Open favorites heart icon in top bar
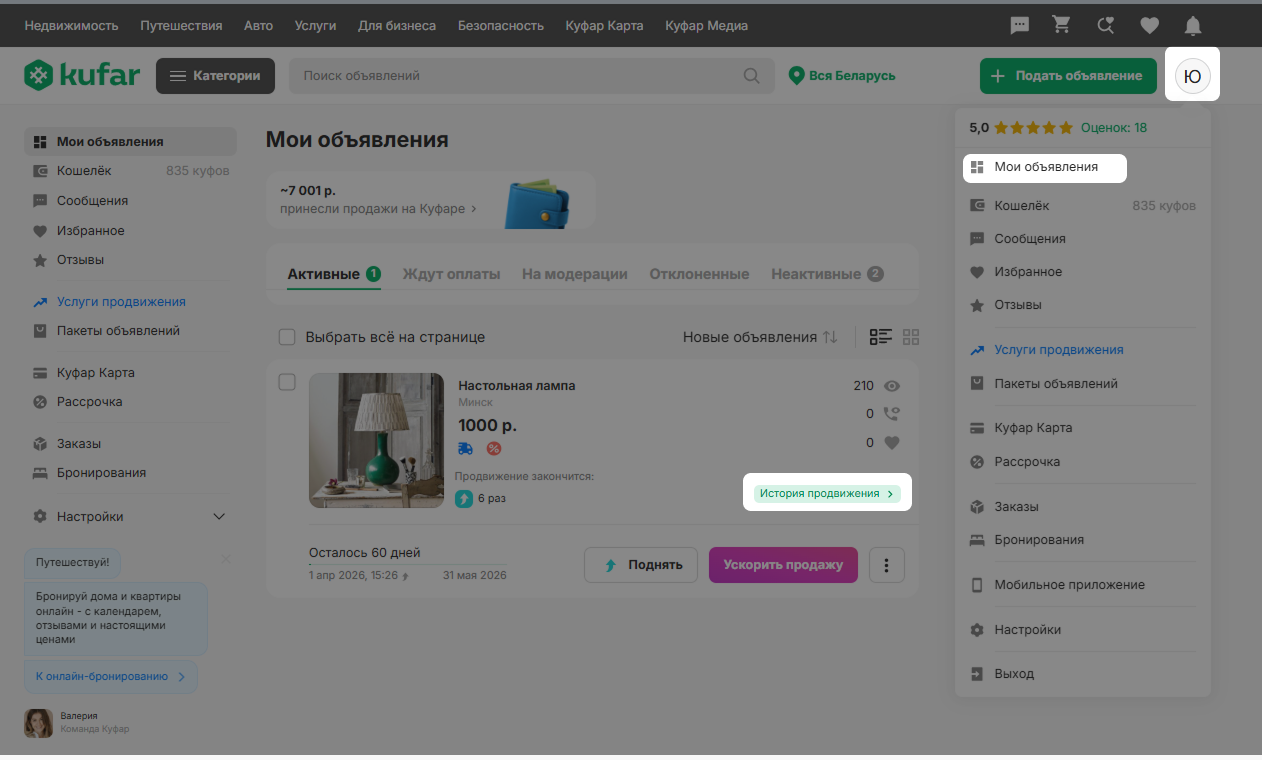The width and height of the screenshot is (1262, 760). click(x=1149, y=26)
